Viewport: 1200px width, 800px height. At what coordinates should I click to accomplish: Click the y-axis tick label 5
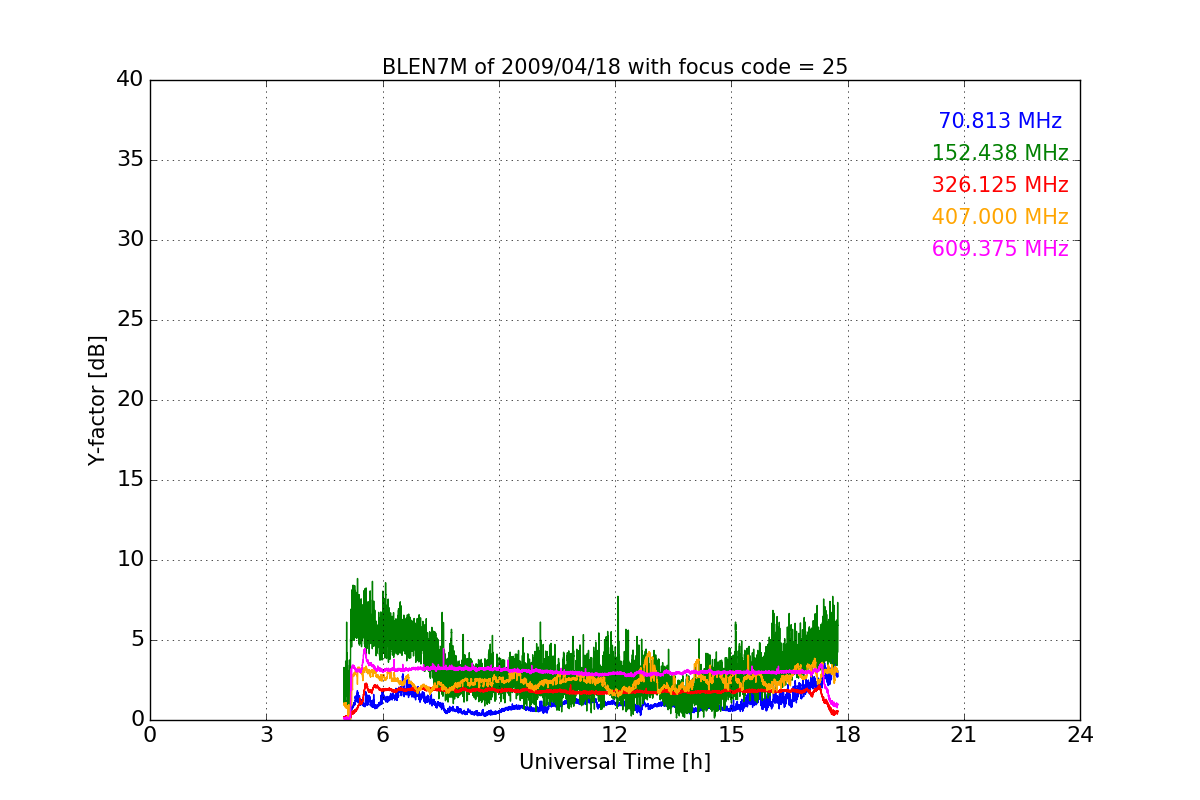click(x=137, y=640)
